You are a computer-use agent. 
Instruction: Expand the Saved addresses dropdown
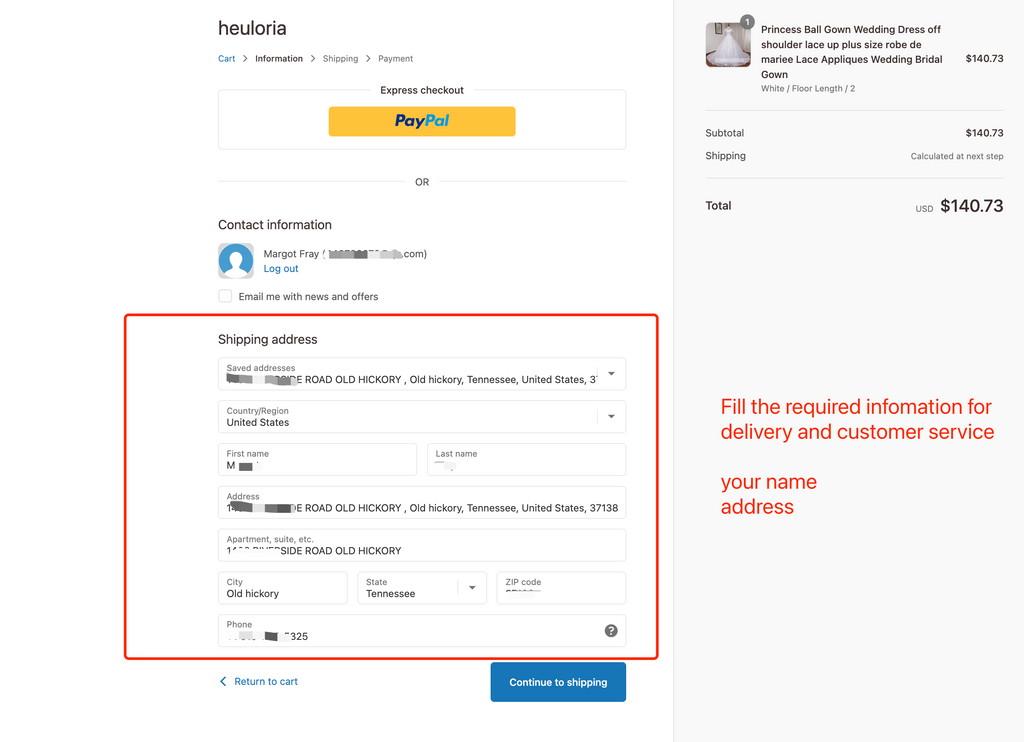click(x=611, y=374)
